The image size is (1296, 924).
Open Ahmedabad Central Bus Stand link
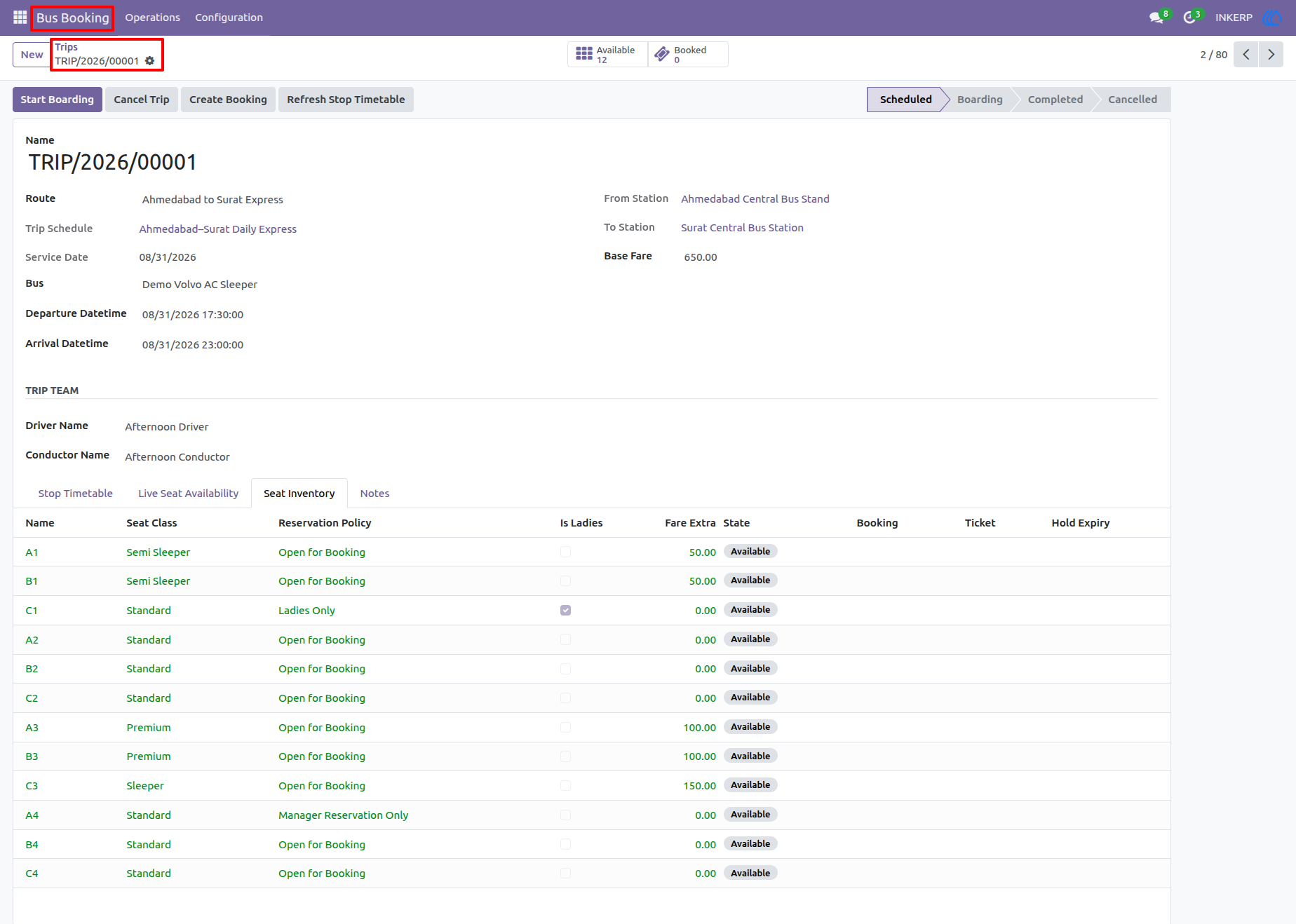(755, 199)
